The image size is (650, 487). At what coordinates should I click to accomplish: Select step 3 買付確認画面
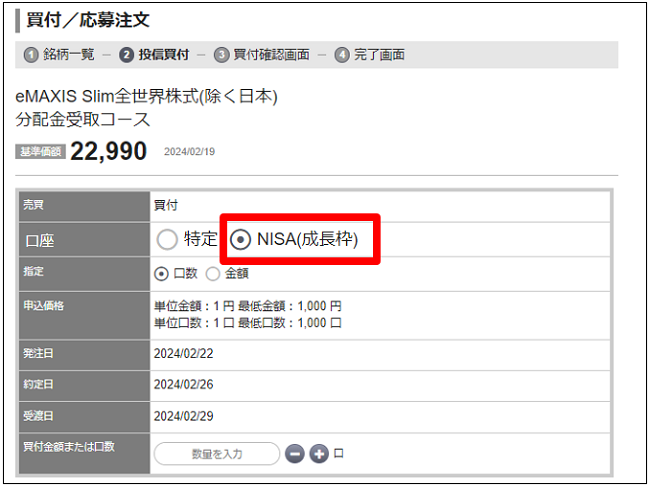(262, 55)
